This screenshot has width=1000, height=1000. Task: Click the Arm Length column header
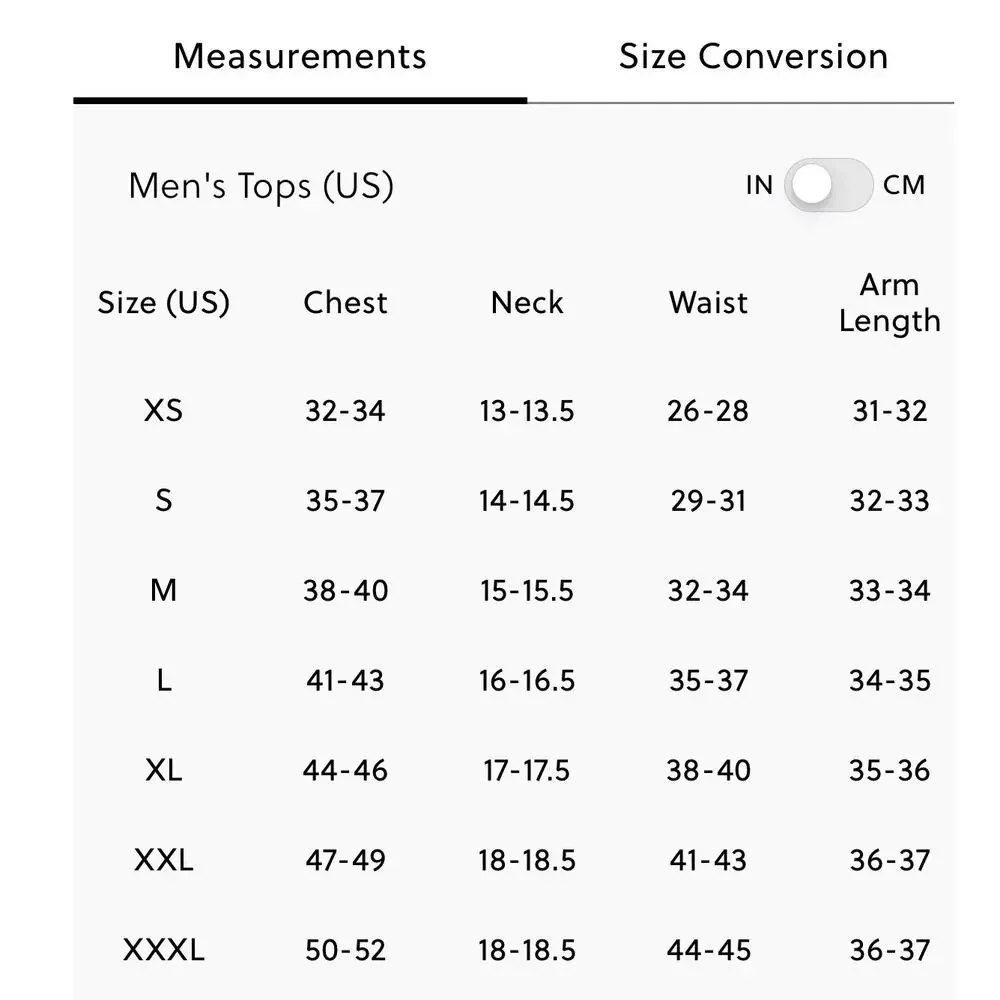pyautogui.click(x=890, y=303)
